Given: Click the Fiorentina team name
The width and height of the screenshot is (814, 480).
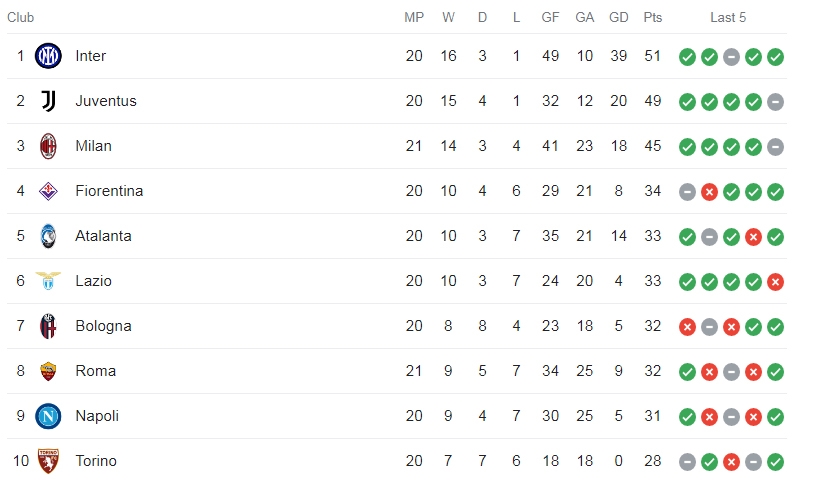Looking at the screenshot, I should pos(109,191).
